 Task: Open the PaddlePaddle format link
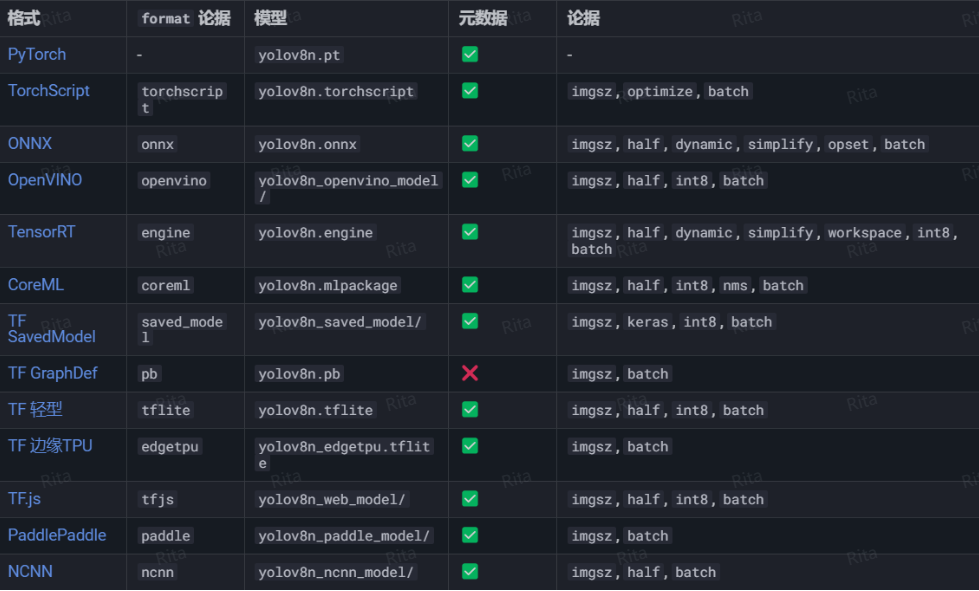[x=57, y=535]
